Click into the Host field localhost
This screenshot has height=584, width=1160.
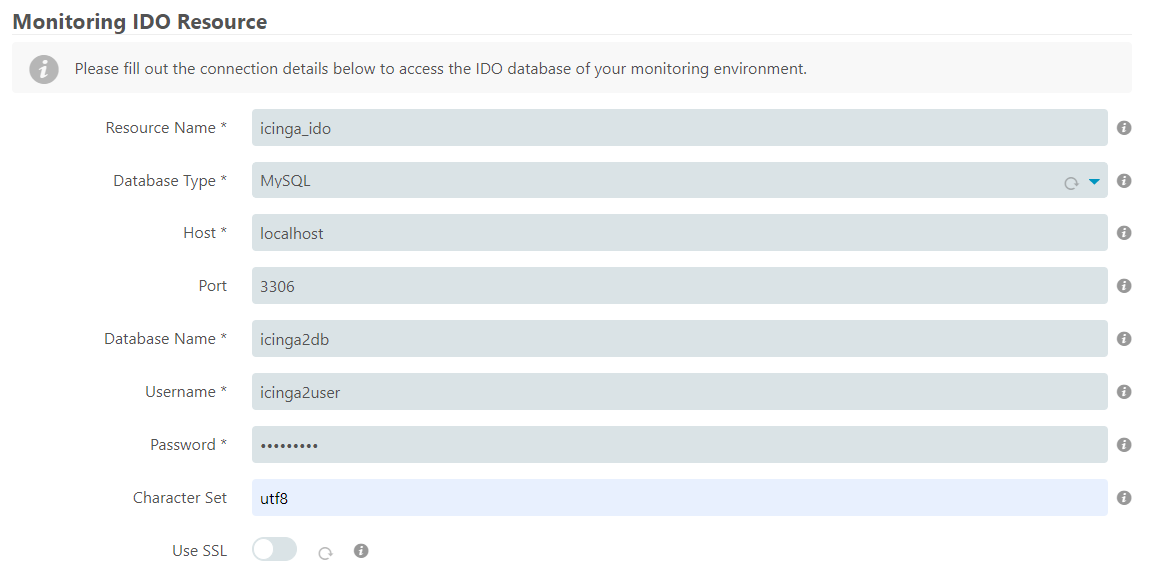(x=679, y=233)
